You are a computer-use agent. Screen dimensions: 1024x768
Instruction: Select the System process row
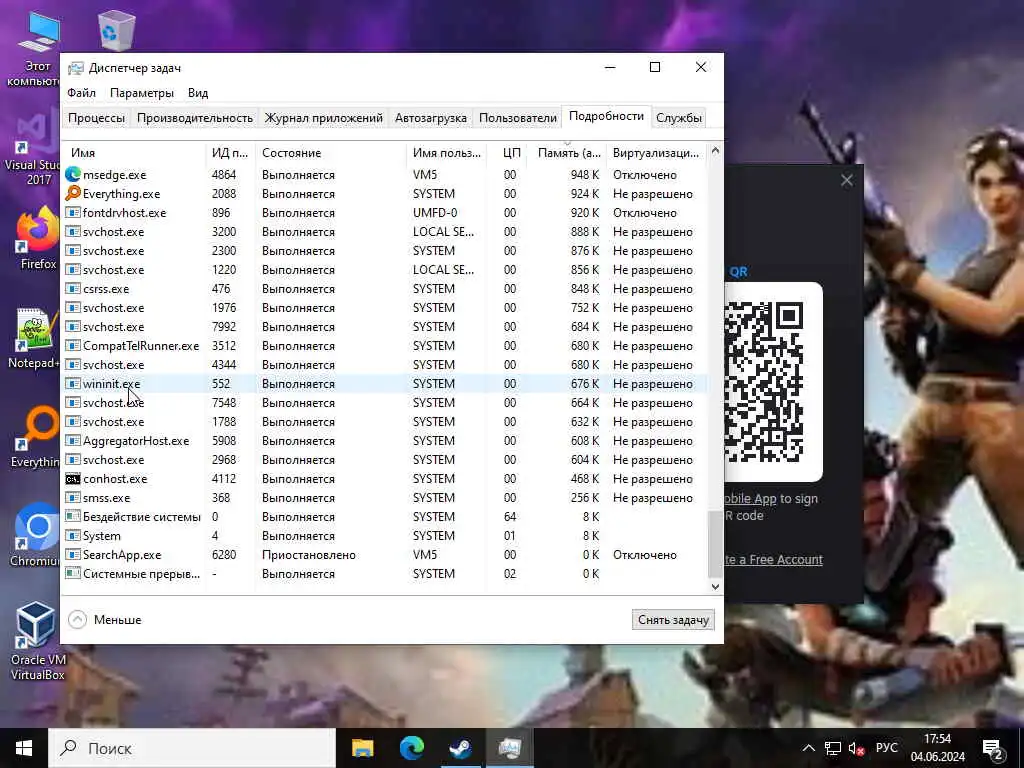[x=385, y=536]
